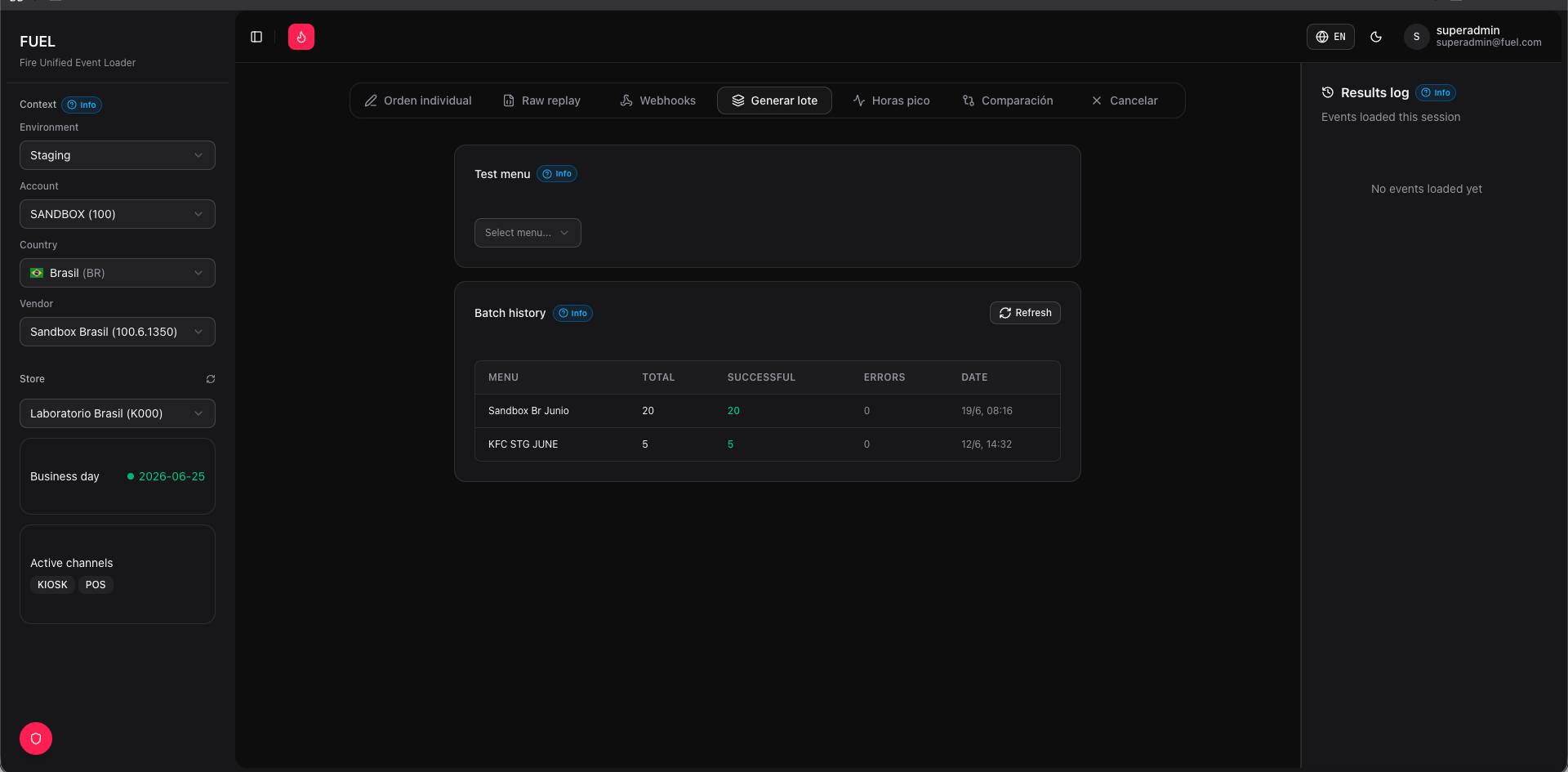Switch to dark mode moon icon
This screenshot has width=1568, height=772.
point(1376,37)
